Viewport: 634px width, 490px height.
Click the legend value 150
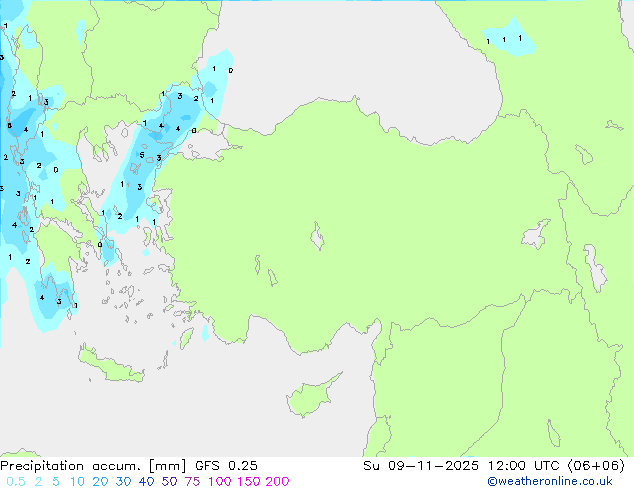(248, 482)
